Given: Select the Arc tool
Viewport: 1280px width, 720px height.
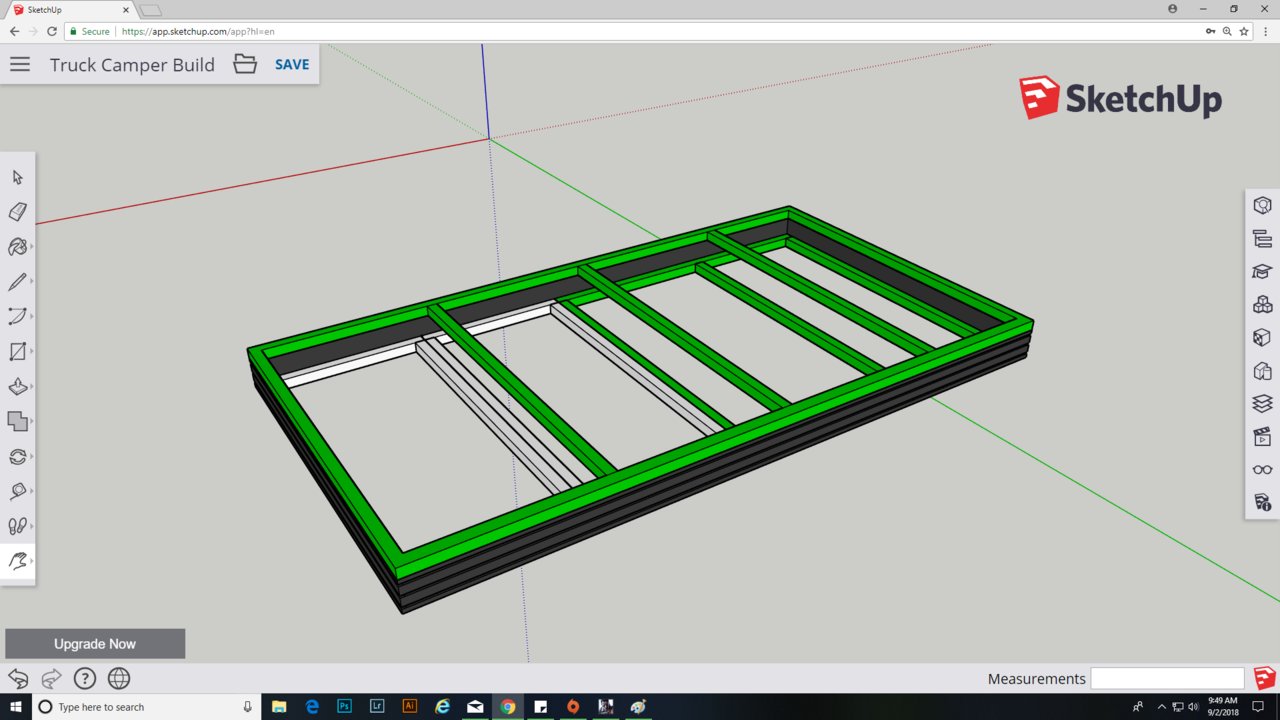Looking at the screenshot, I should coord(17,317).
